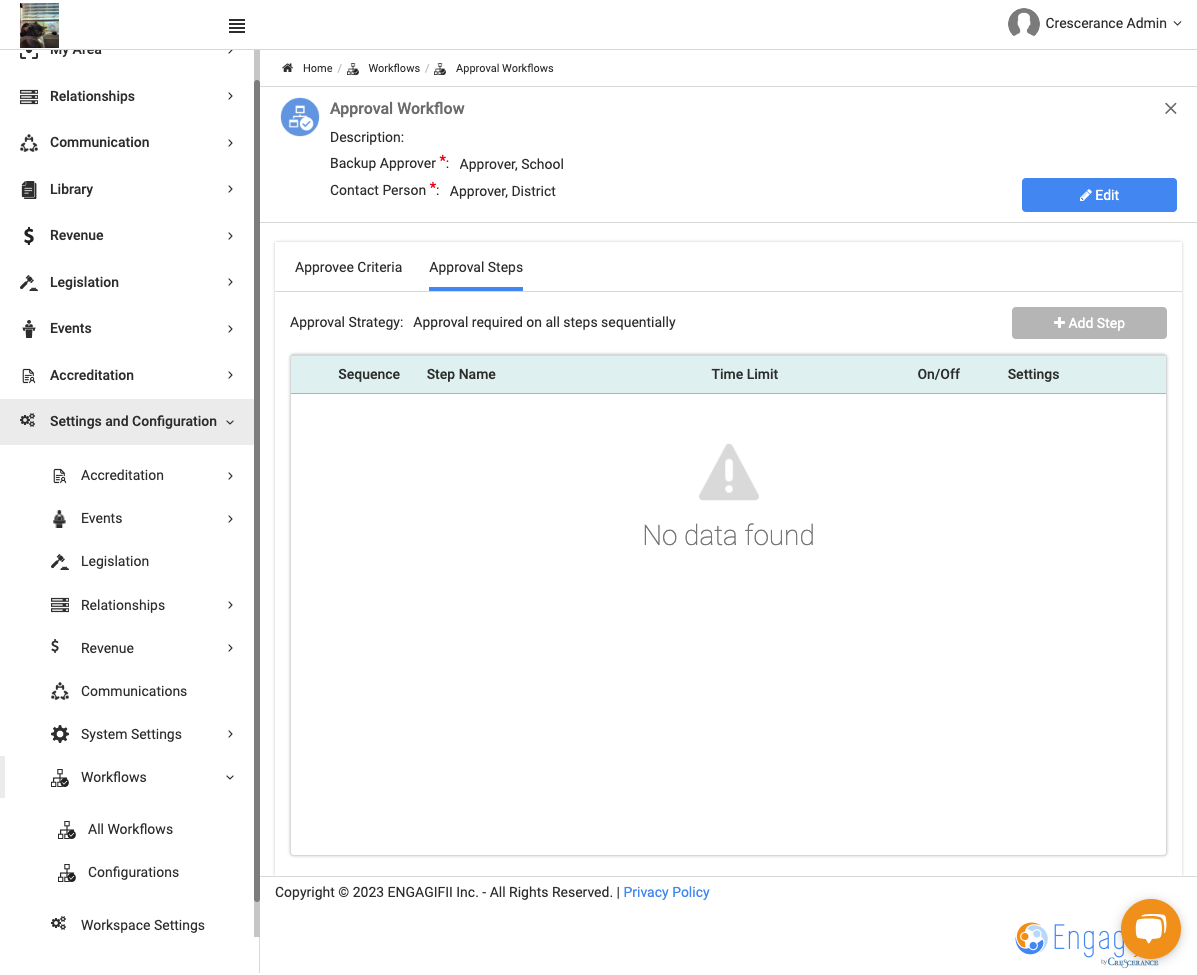Click the Add Step button

[1089, 324]
